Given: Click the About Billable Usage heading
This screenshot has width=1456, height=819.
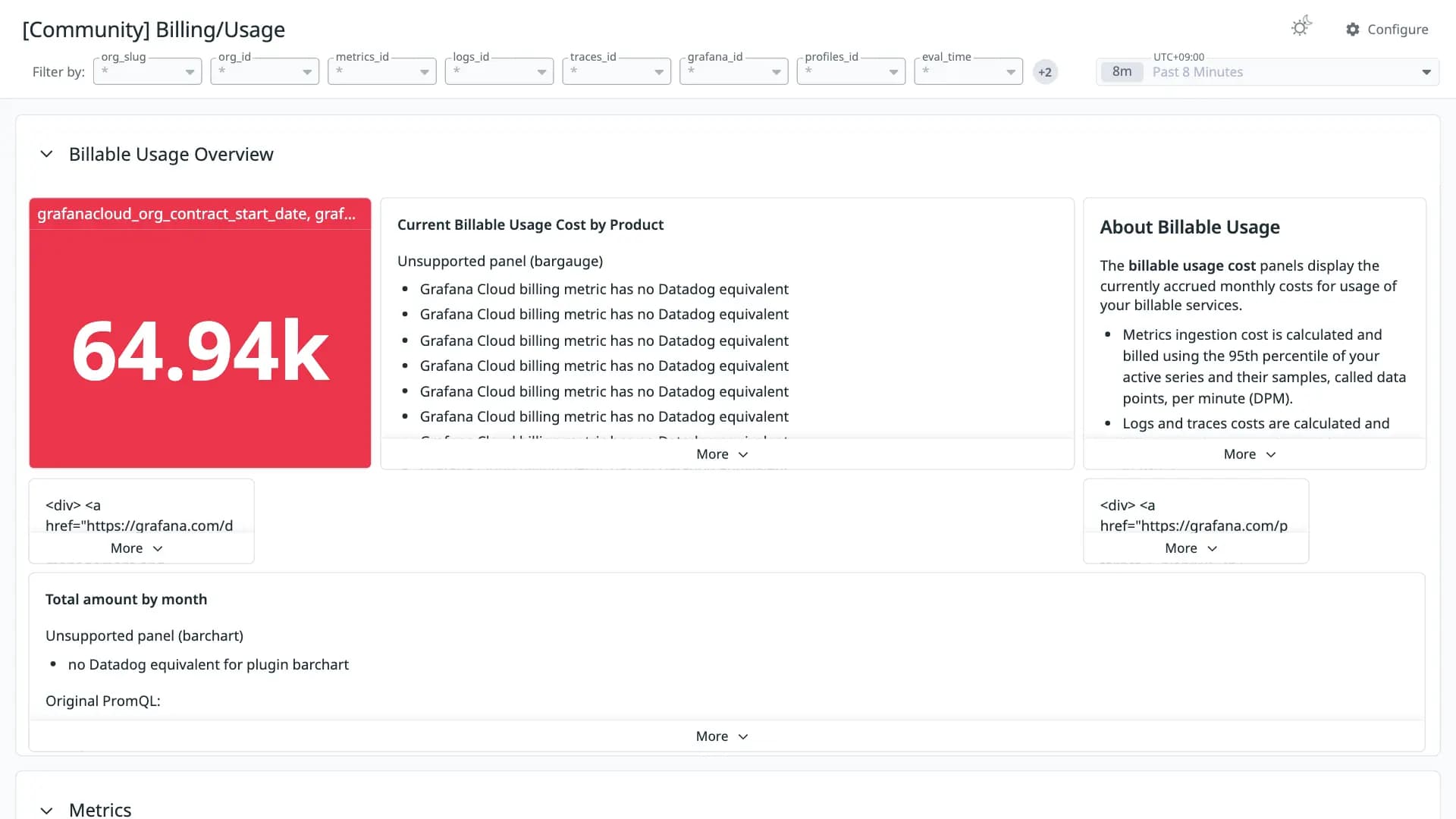Looking at the screenshot, I should 1190,227.
